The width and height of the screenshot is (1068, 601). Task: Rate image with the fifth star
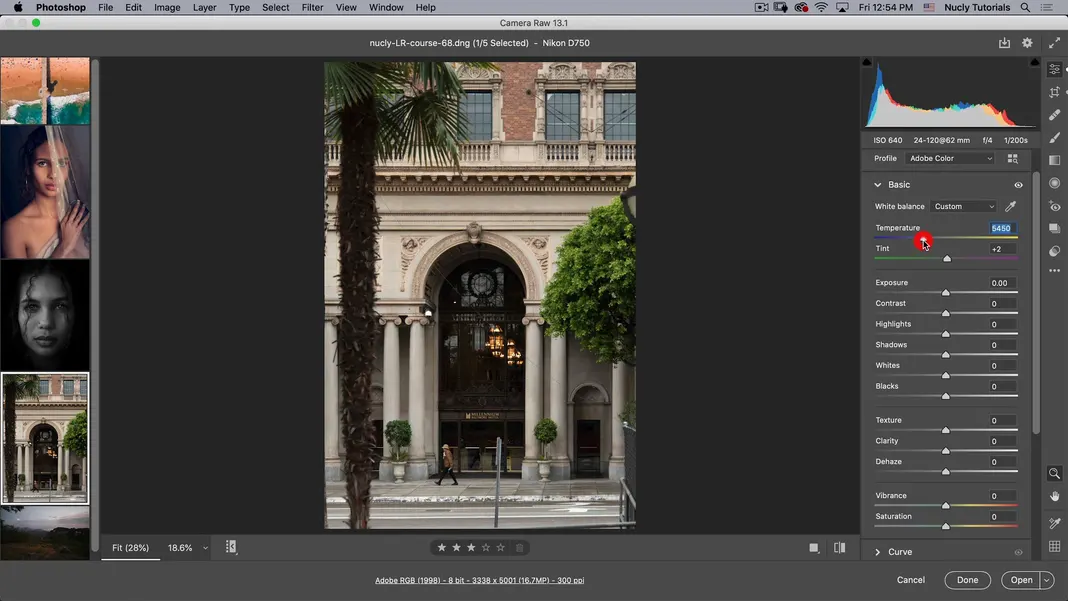[x=501, y=548]
